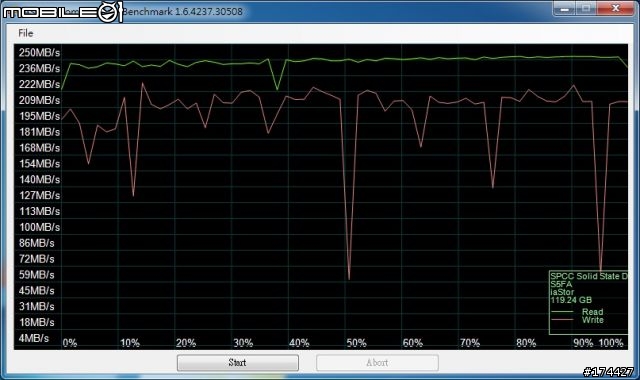Image resolution: width=640 pixels, height=380 pixels.
Task: Click the Benchmark window title text
Action: (182, 11)
